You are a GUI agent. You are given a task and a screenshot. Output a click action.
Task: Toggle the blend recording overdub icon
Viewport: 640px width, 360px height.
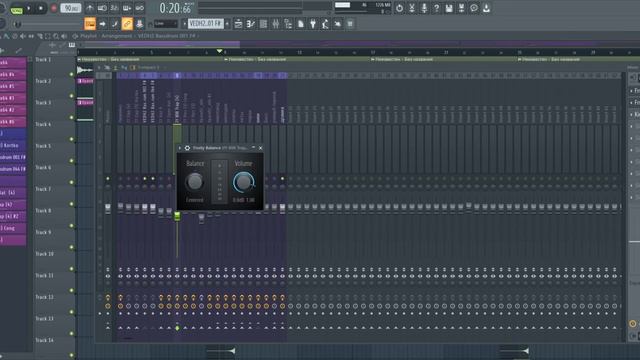click(x=127, y=8)
